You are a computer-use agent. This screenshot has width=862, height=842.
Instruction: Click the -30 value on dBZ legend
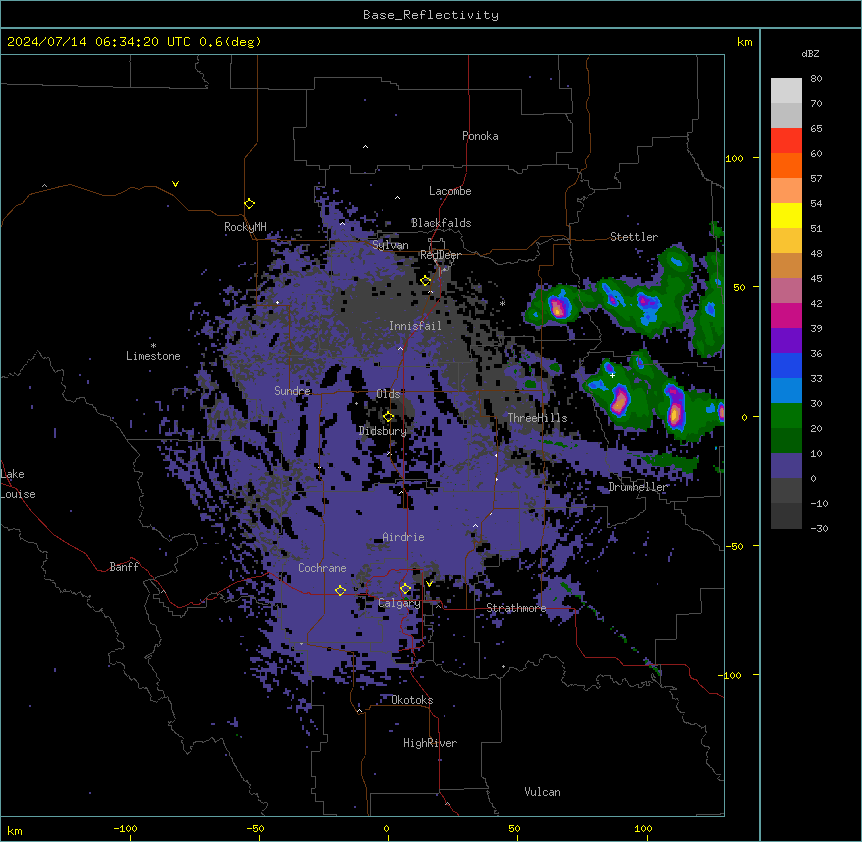click(819, 529)
